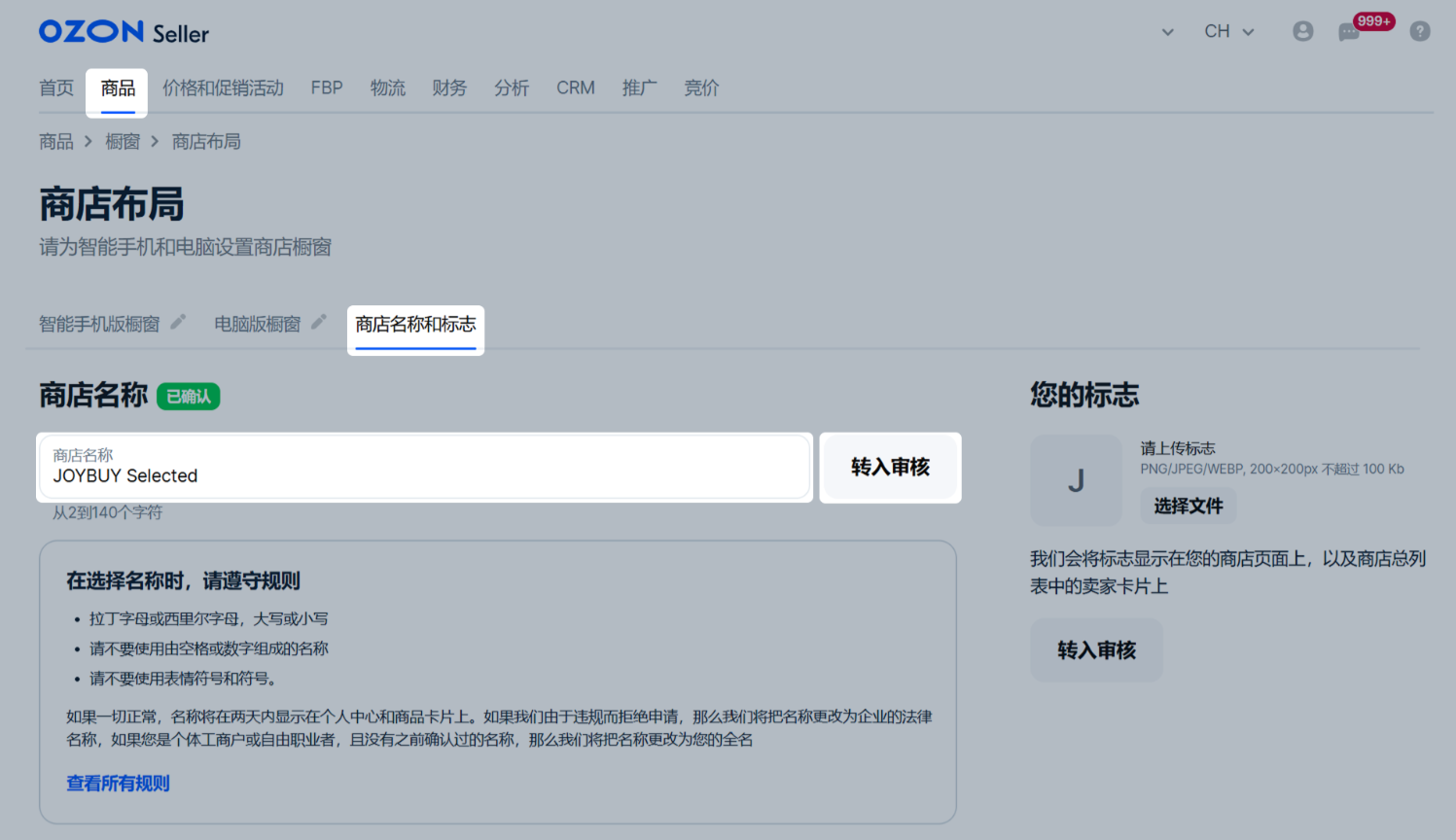1456x840 pixels.
Task: Click the 商店布局 page heading
Action: click(x=112, y=205)
